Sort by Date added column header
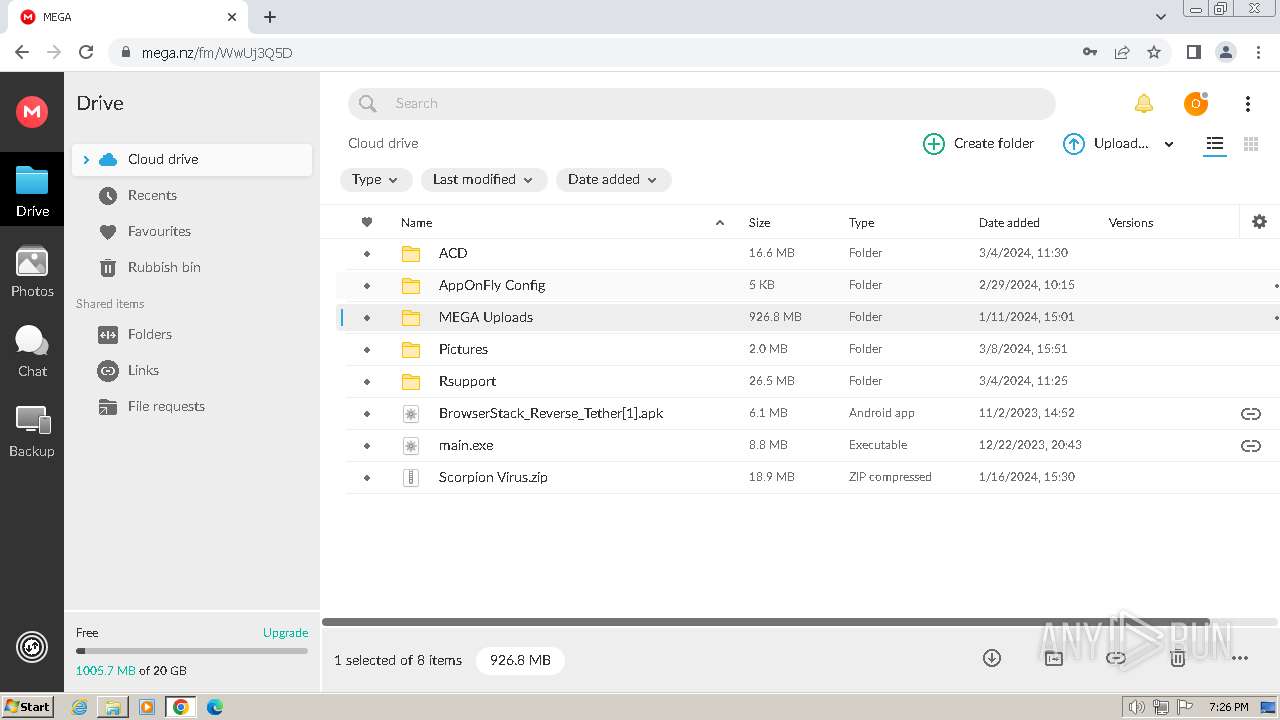 pos(1009,223)
